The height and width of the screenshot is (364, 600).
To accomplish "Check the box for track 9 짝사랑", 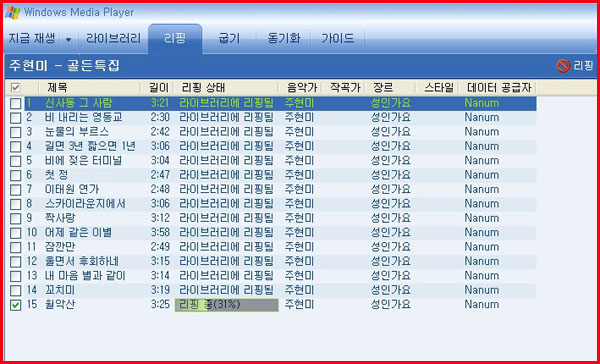I will (x=15, y=219).
